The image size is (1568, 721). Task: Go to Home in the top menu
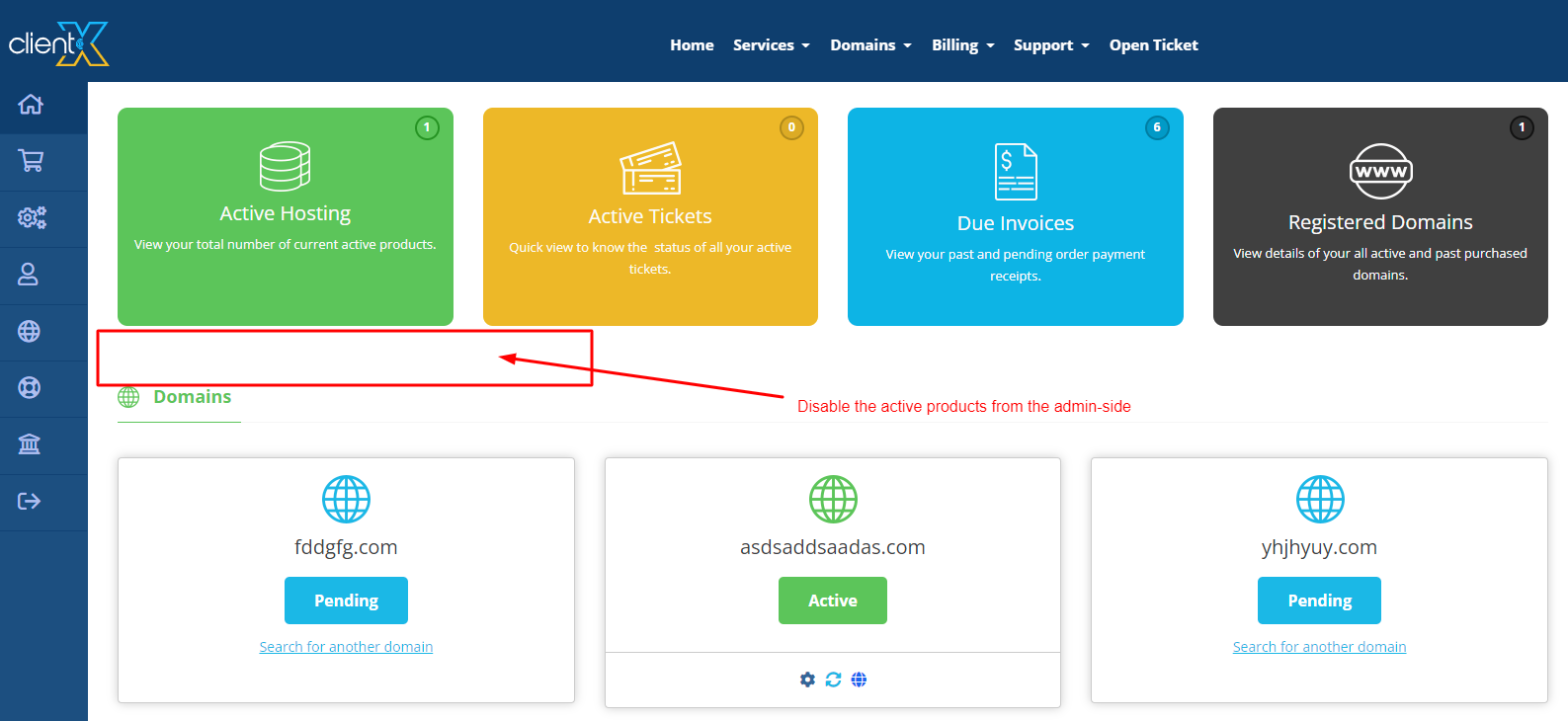(692, 45)
